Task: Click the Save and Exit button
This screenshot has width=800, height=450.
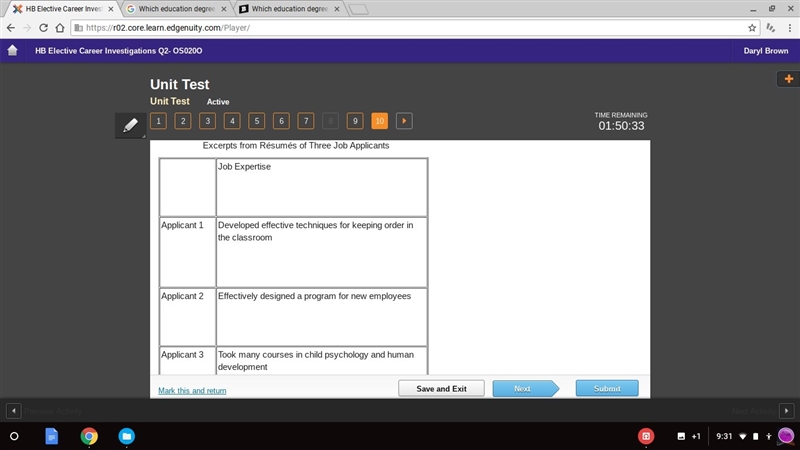Action: click(x=441, y=389)
